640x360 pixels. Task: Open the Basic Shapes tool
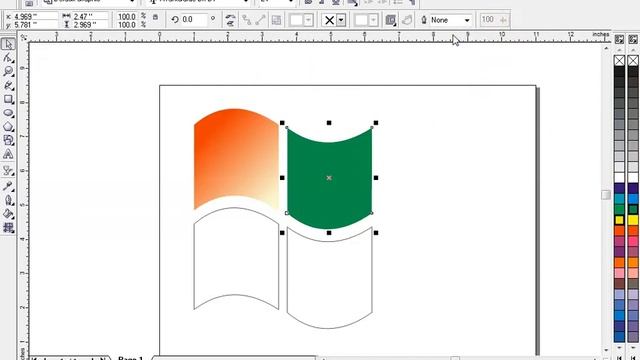(x=8, y=140)
